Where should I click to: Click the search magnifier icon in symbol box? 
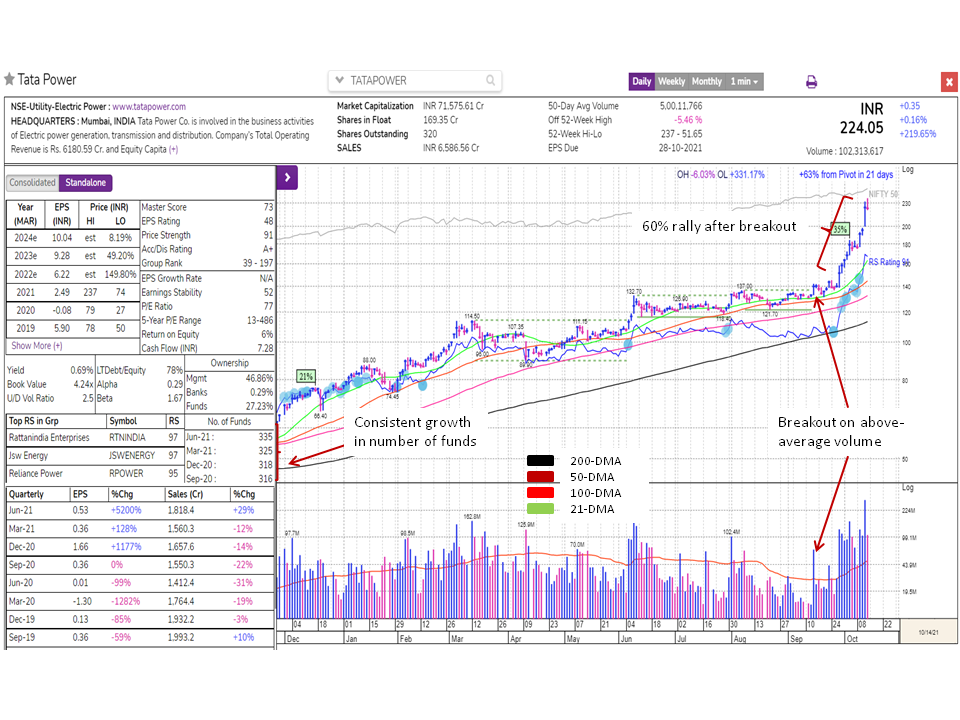click(x=490, y=80)
